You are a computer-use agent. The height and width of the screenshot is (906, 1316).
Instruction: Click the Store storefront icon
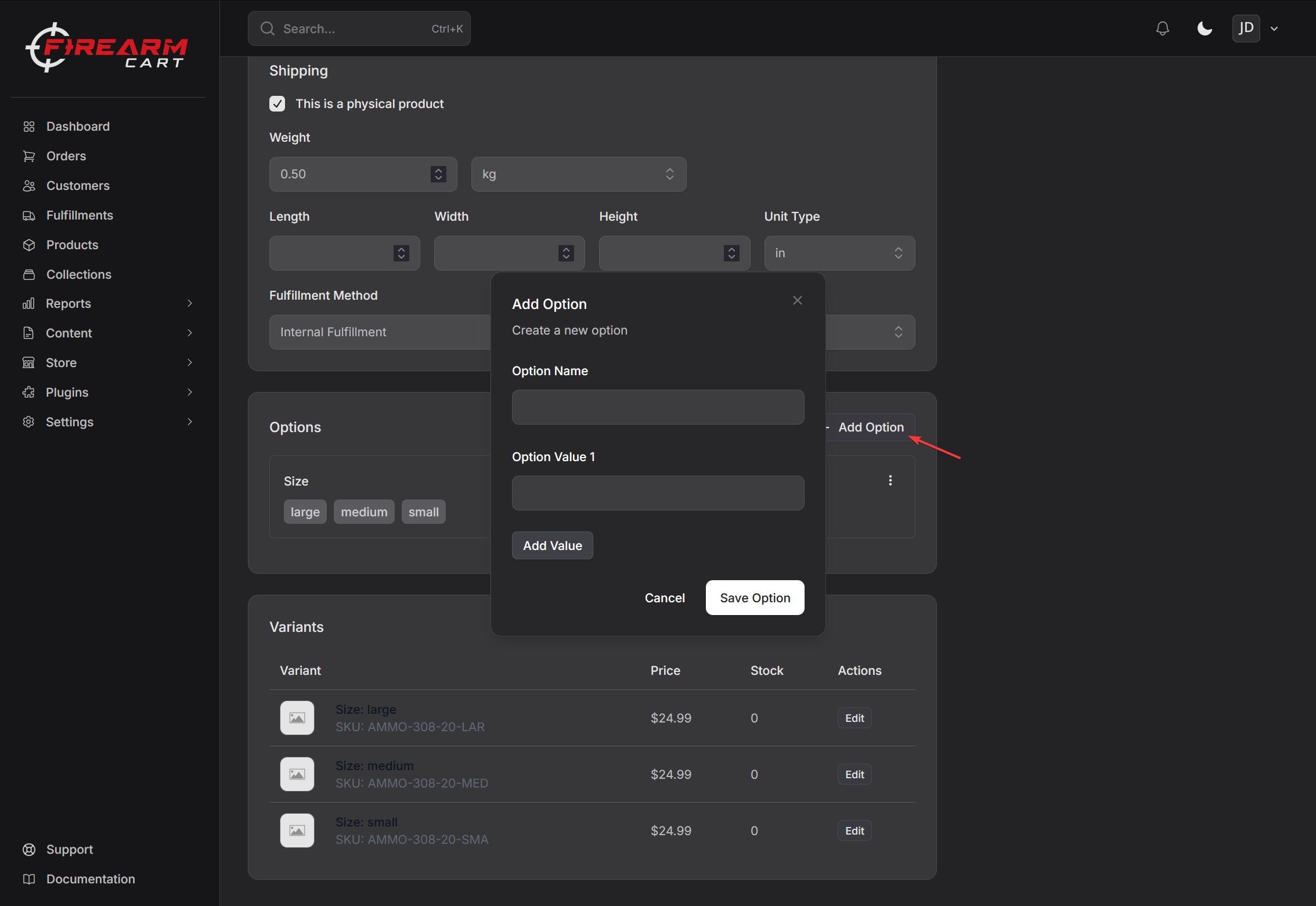pyautogui.click(x=28, y=362)
